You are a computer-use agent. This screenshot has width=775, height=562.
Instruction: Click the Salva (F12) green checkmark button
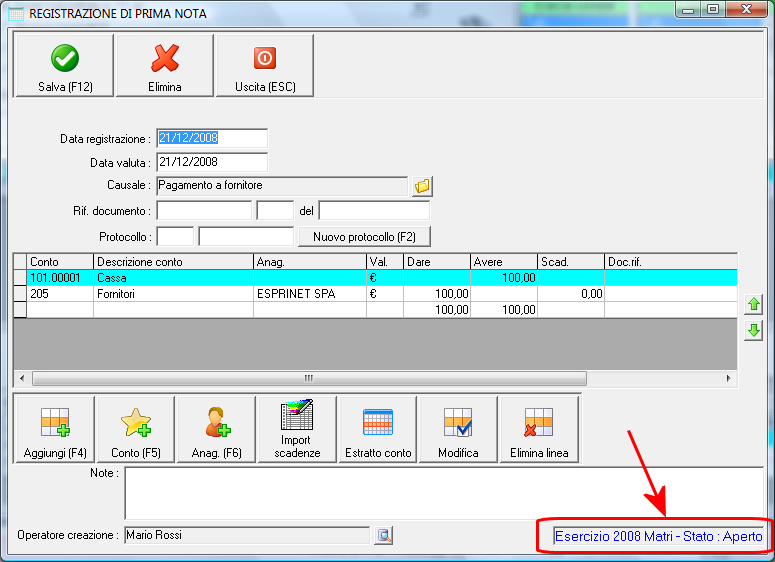[x=65, y=65]
